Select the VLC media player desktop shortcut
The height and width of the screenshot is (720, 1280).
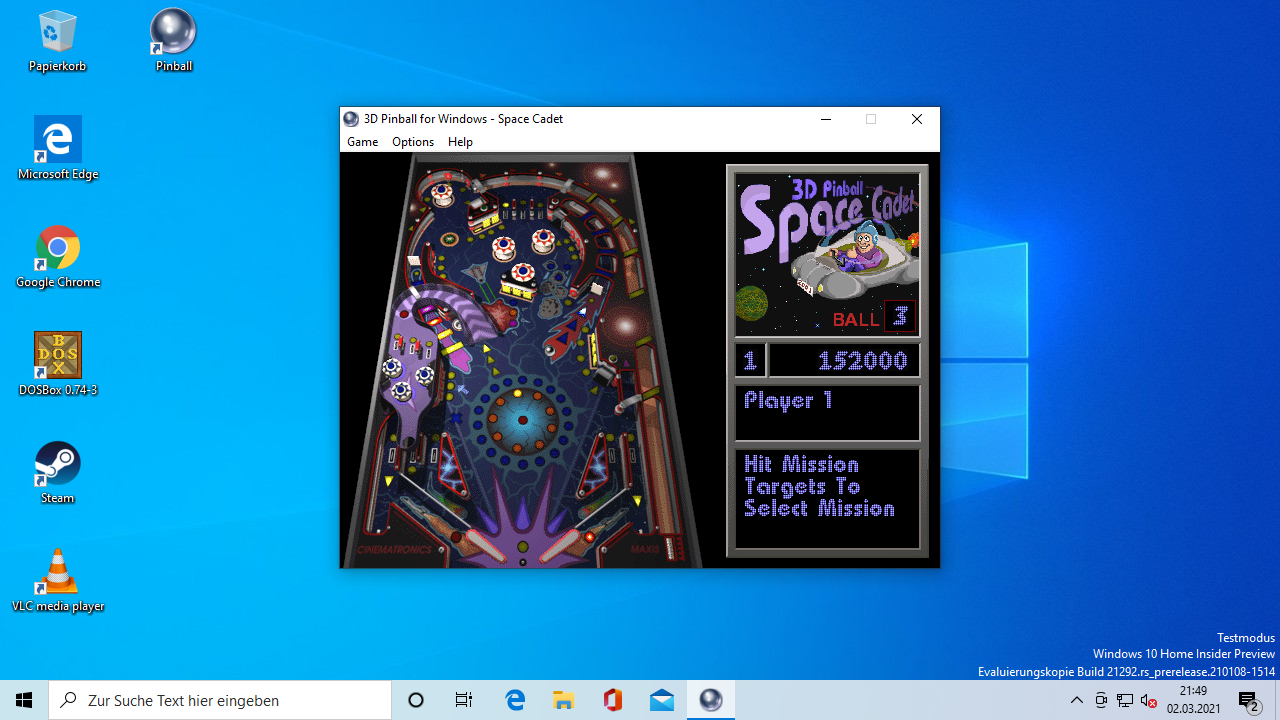pyautogui.click(x=58, y=580)
